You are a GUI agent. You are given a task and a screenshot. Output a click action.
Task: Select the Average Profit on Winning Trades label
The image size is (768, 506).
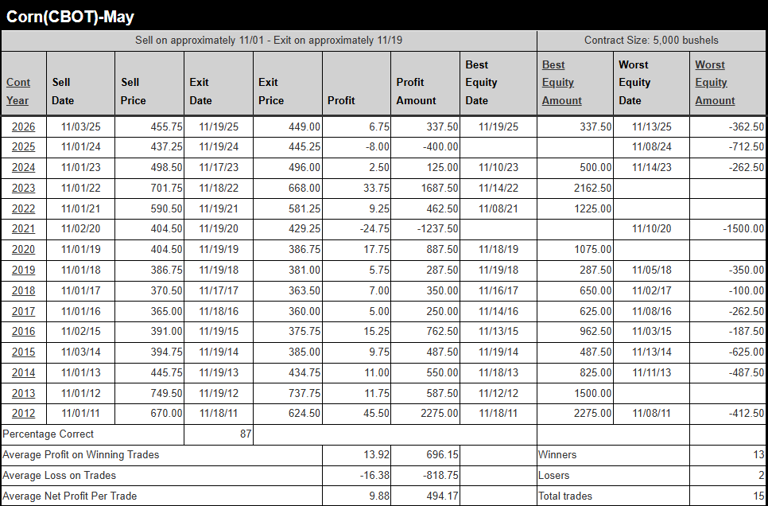[81, 455]
